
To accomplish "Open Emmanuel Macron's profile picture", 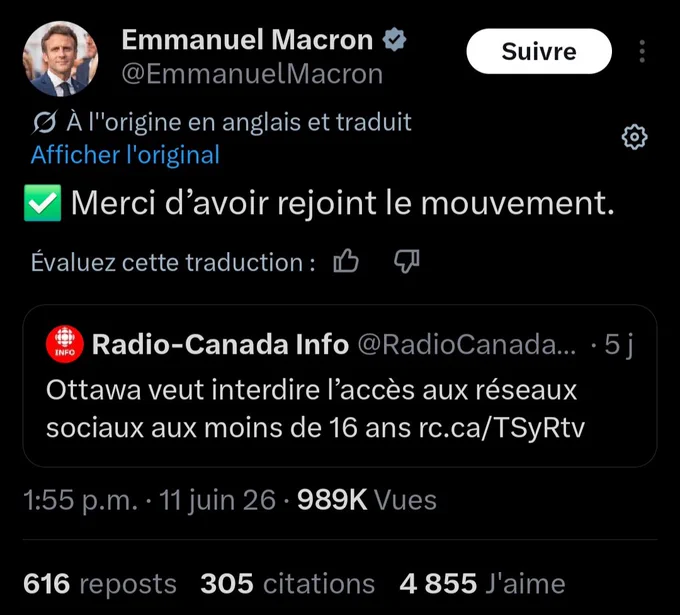I will (60, 59).
